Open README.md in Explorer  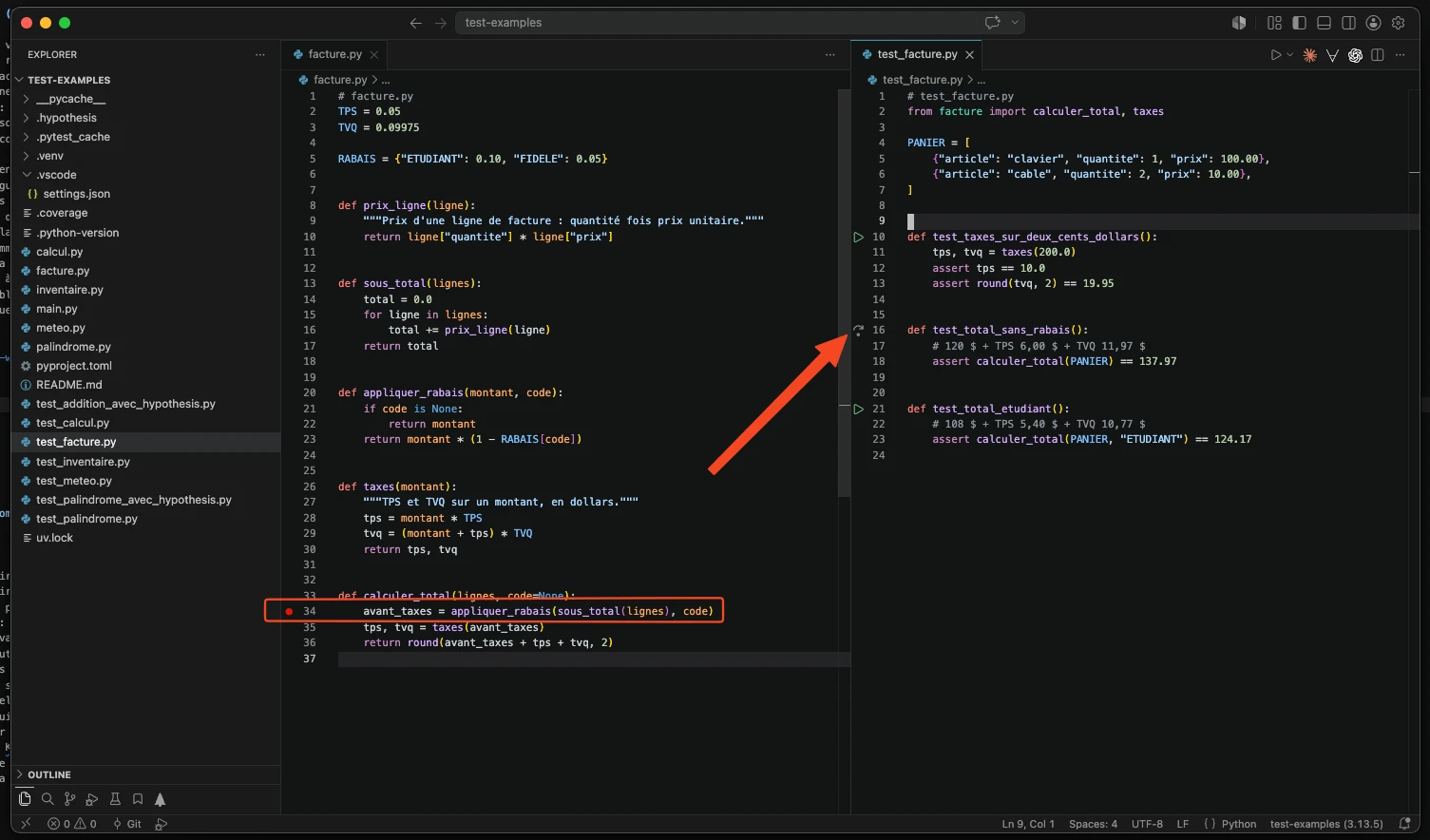pyautogui.click(x=145, y=385)
